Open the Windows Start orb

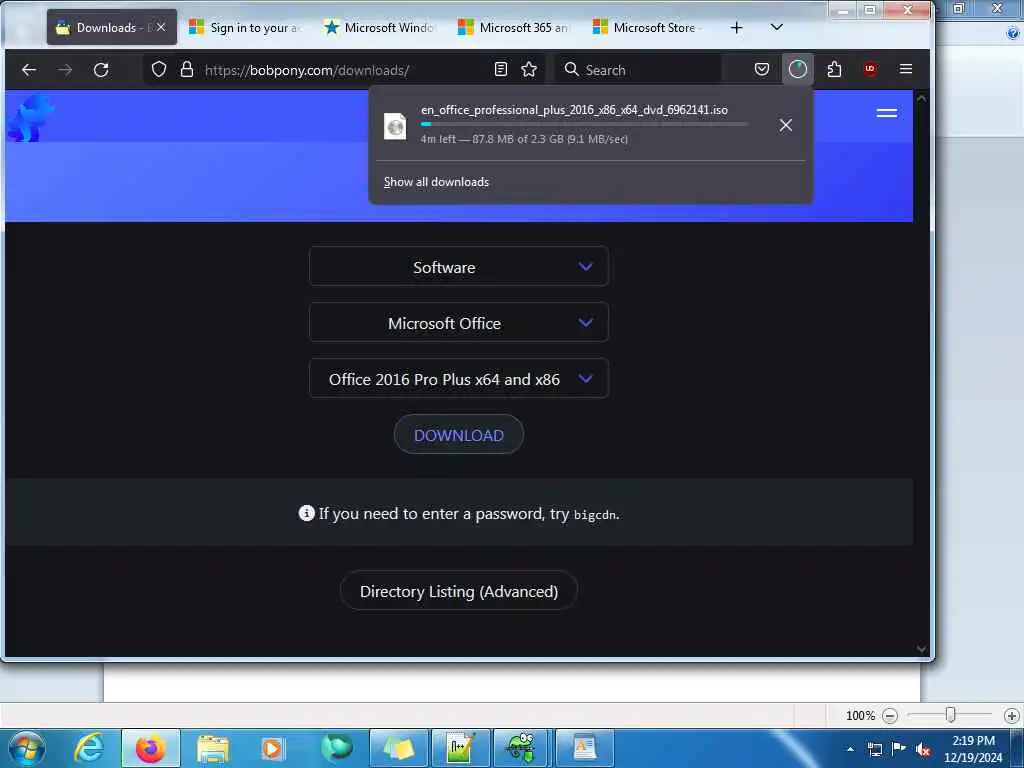[x=27, y=748]
